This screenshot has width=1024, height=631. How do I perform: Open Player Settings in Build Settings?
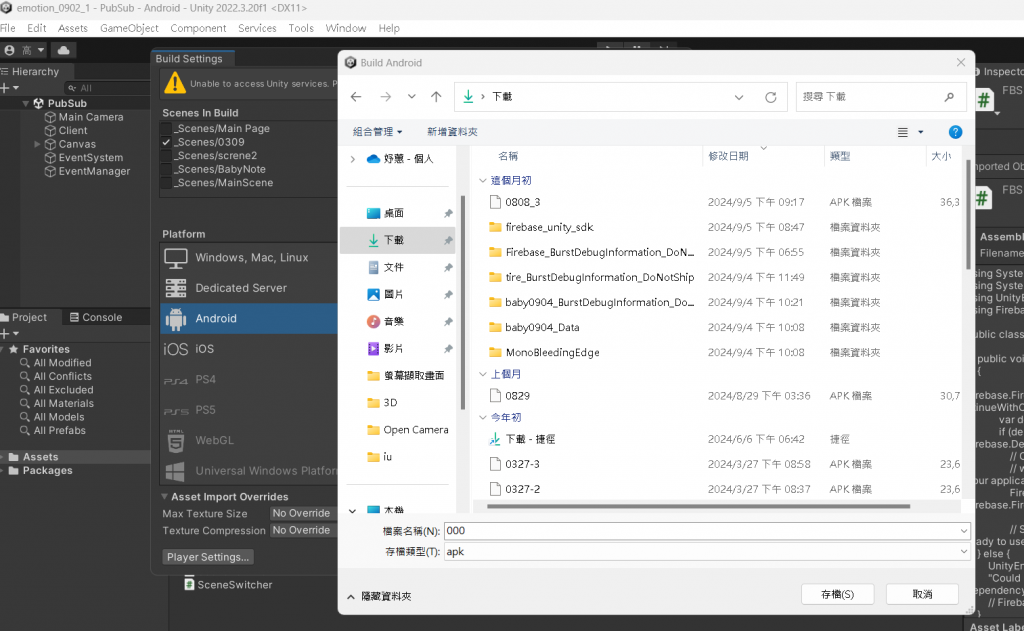point(208,557)
